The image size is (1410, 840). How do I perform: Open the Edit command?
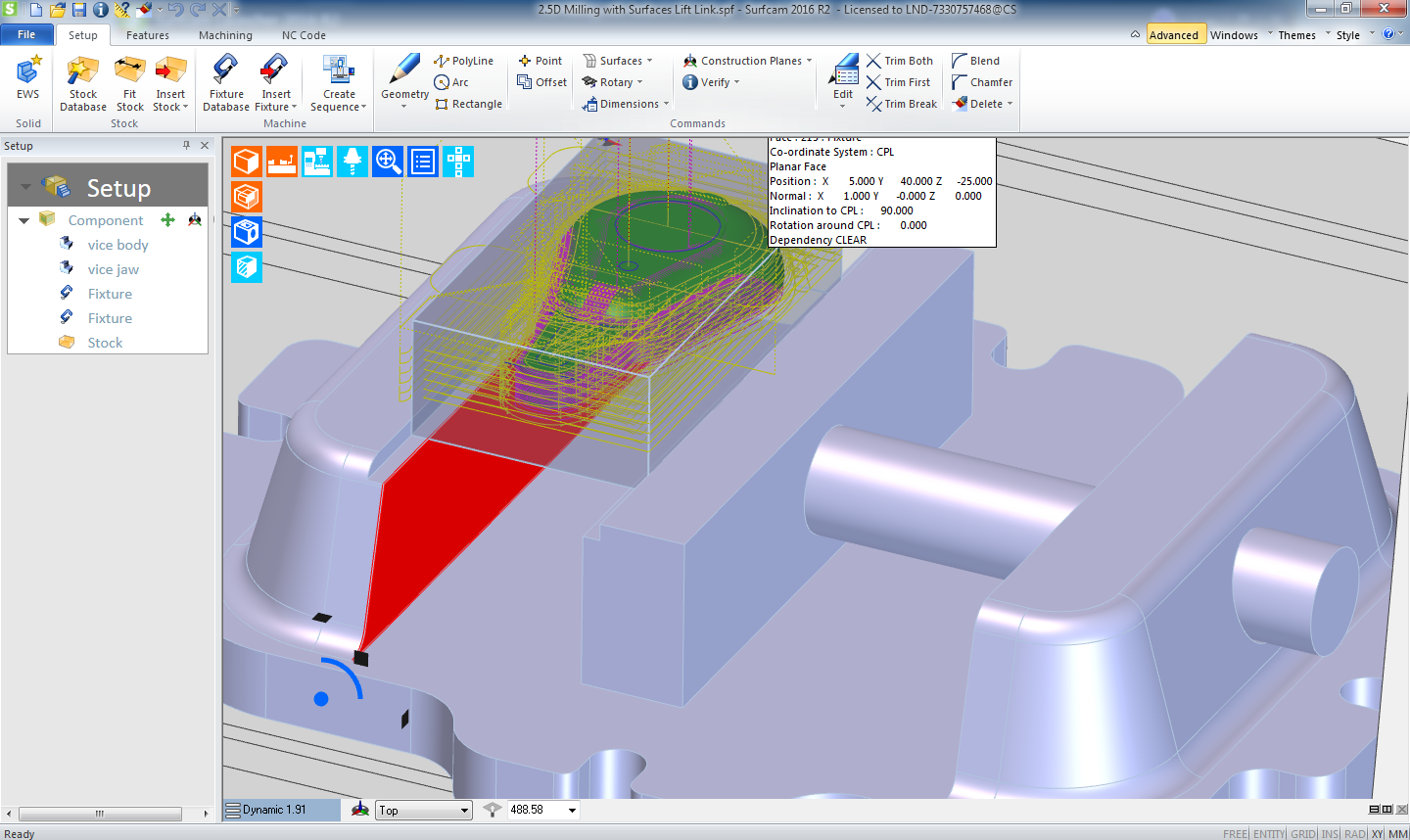pyautogui.click(x=843, y=82)
